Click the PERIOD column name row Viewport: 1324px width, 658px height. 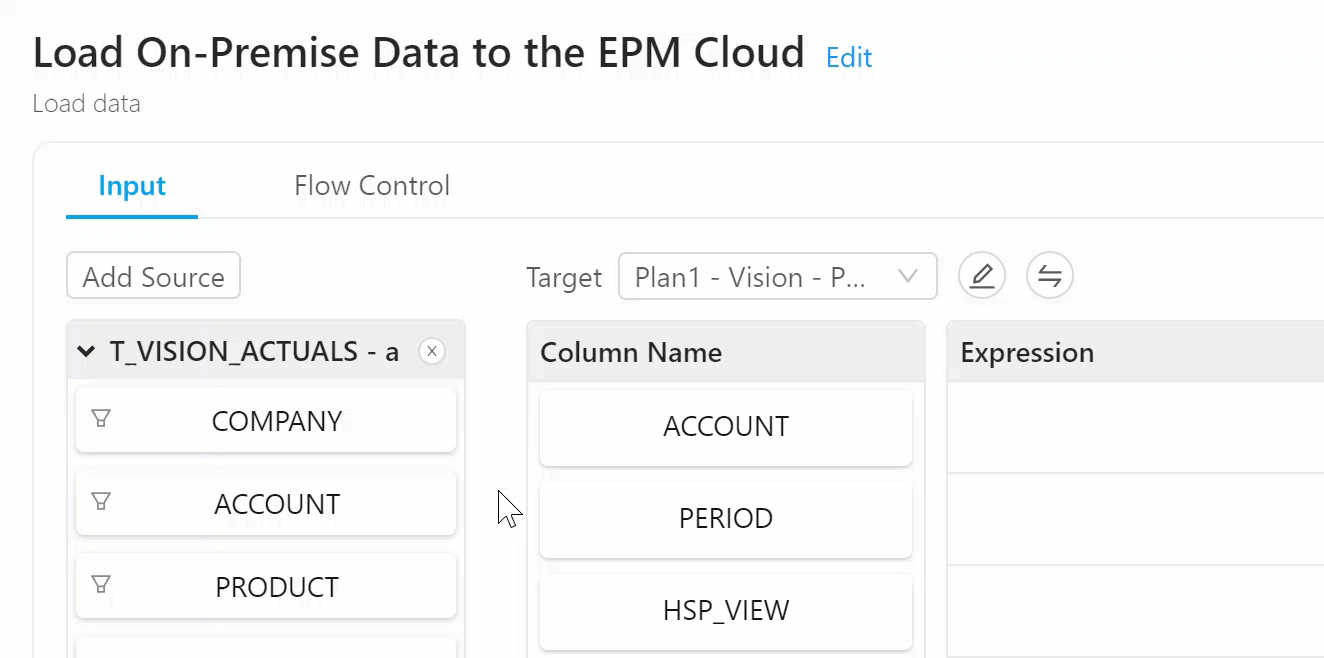[726, 518]
